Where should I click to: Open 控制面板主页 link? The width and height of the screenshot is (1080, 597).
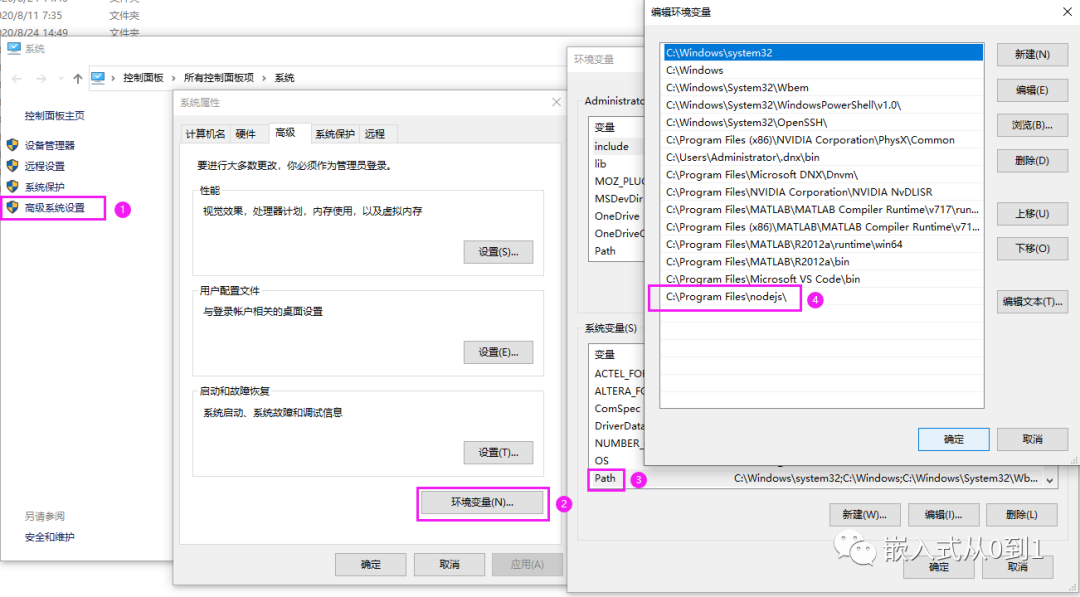pos(54,116)
